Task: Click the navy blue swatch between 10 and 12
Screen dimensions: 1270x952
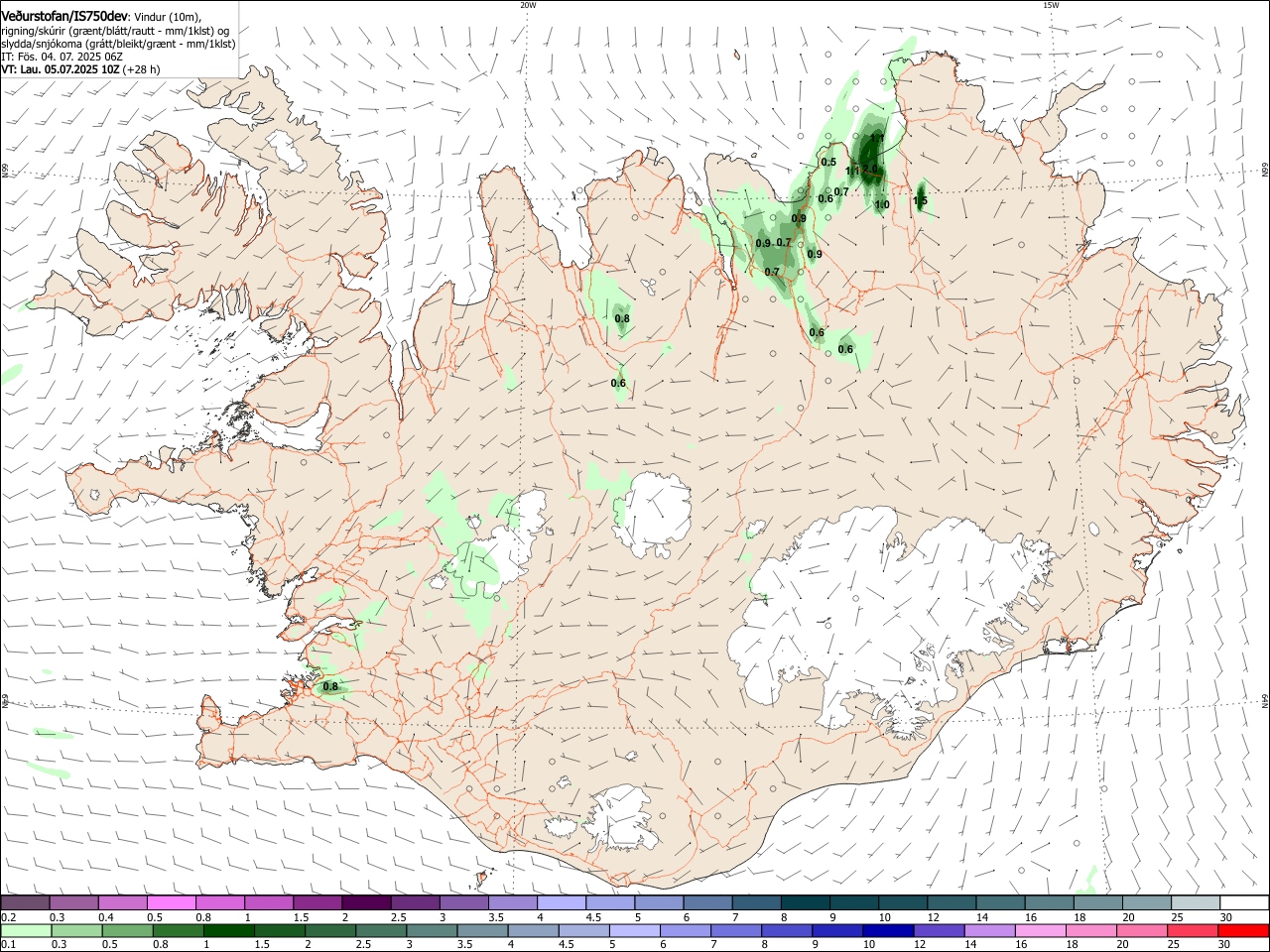Action: pyautogui.click(x=887, y=931)
